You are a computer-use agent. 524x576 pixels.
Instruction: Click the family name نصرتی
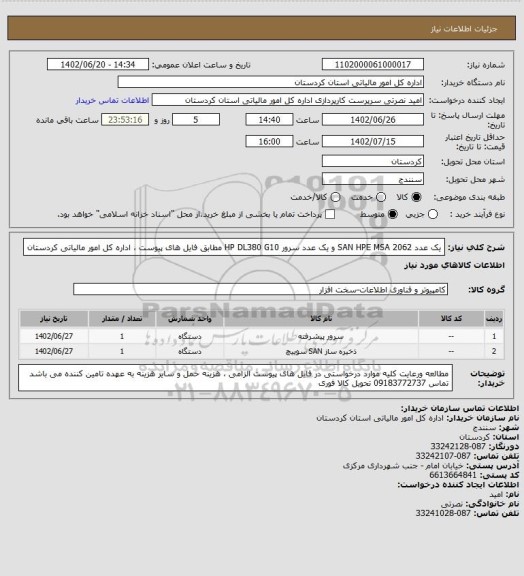pos(451,504)
